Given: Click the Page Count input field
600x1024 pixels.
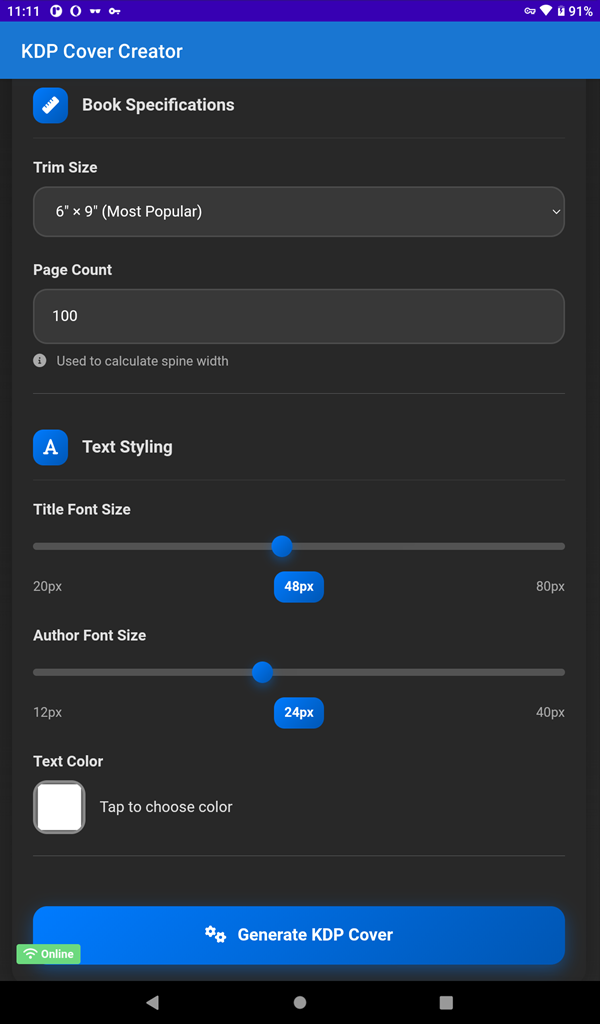Looking at the screenshot, I should pos(299,316).
